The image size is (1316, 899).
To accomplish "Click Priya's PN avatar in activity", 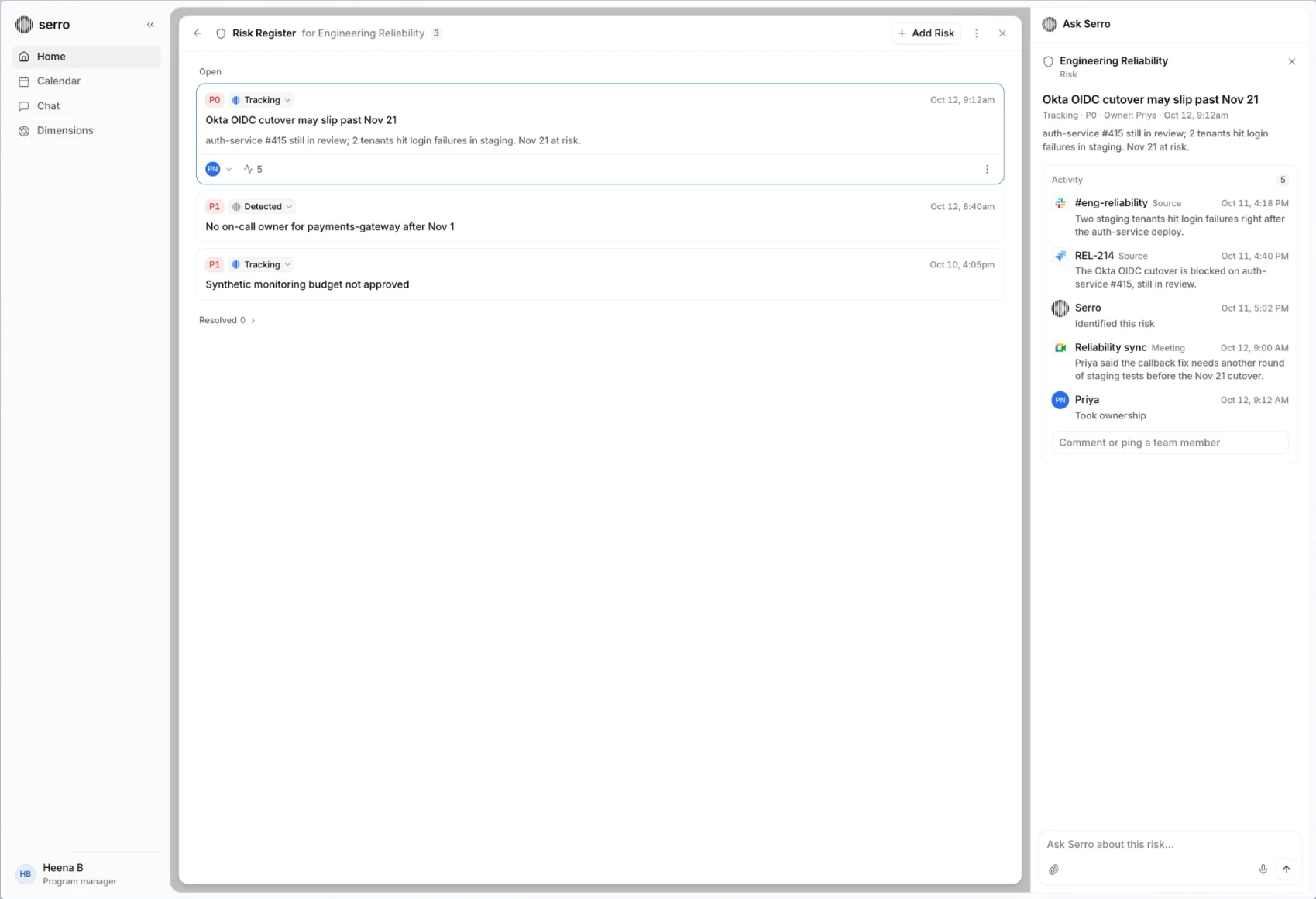I will [x=1060, y=400].
